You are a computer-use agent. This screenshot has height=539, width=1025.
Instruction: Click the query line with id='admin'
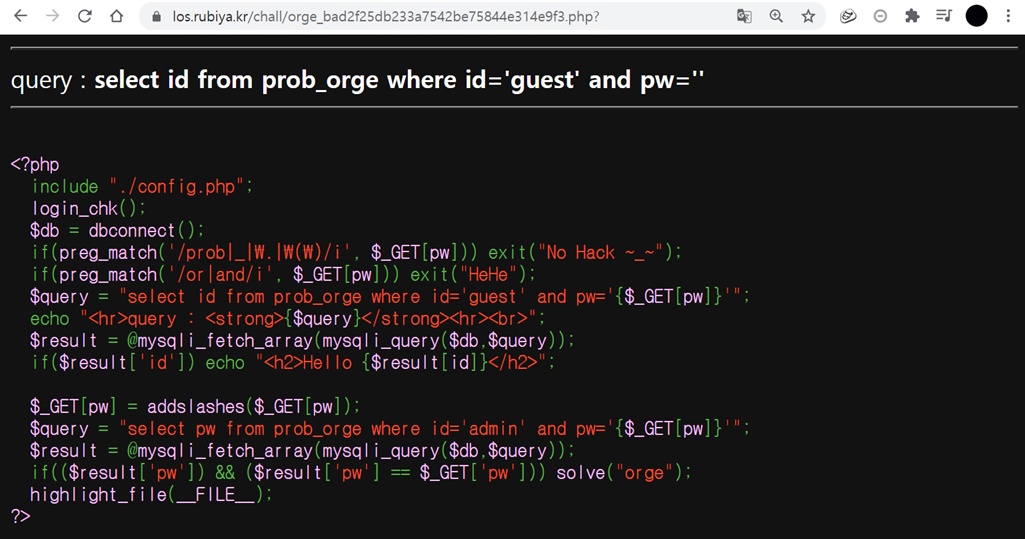click(390, 429)
